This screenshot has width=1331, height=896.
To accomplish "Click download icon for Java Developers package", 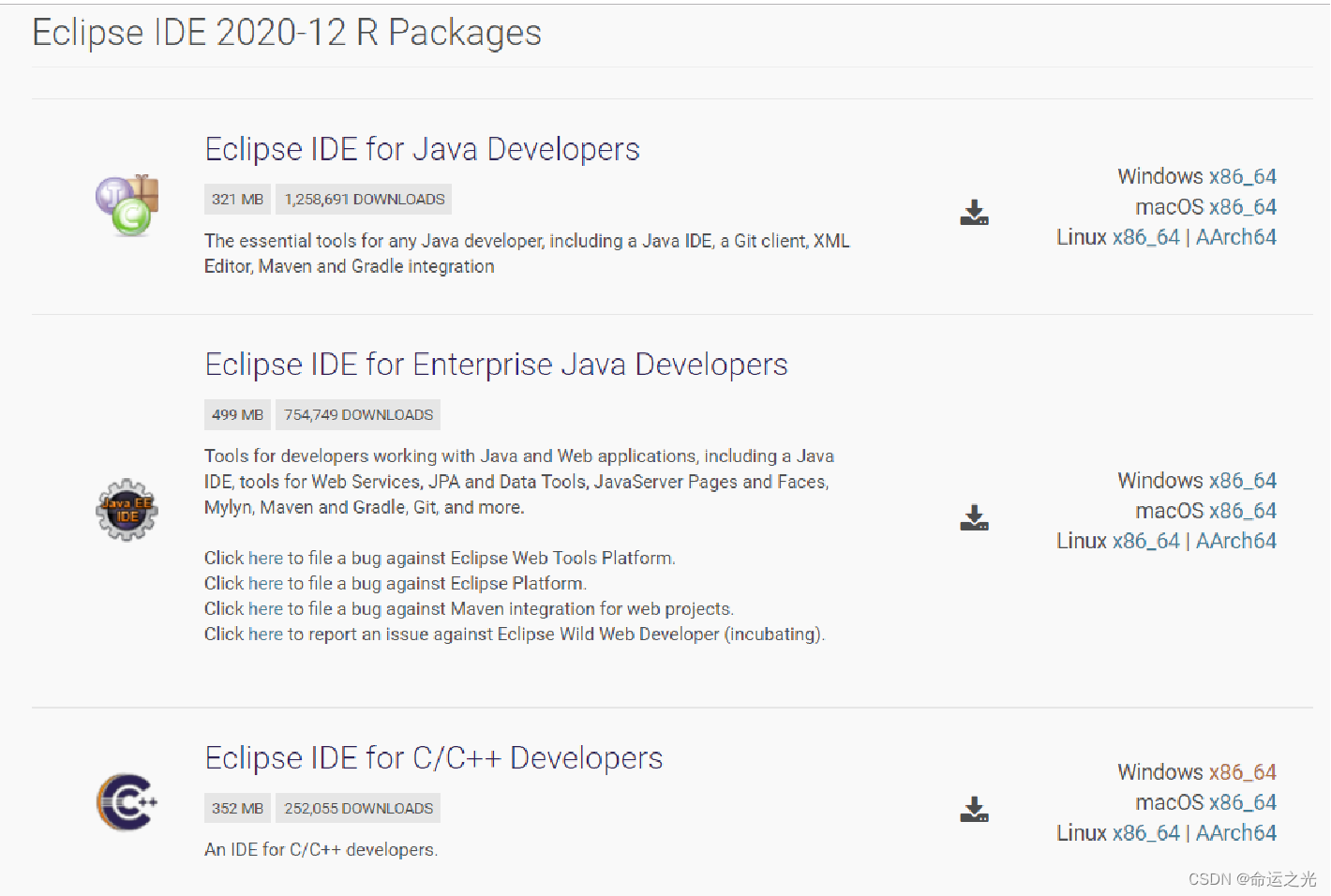I will (x=974, y=213).
